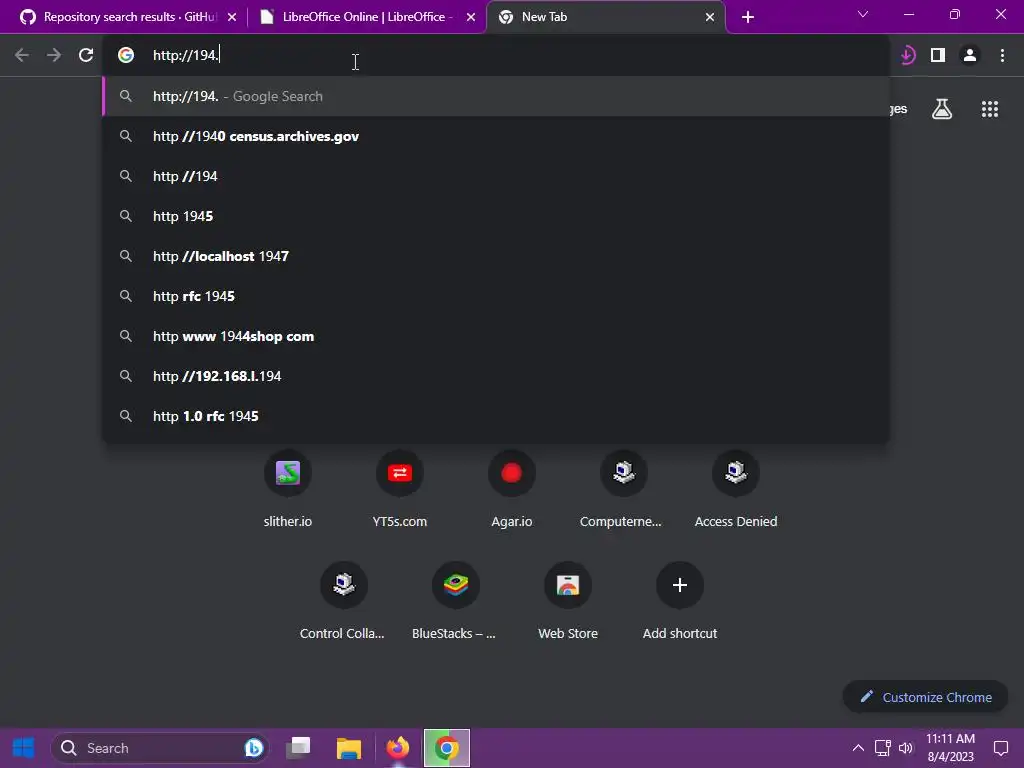This screenshot has width=1024, height=768.
Task: Open the Access Denied shortcut
Action: coord(735,488)
